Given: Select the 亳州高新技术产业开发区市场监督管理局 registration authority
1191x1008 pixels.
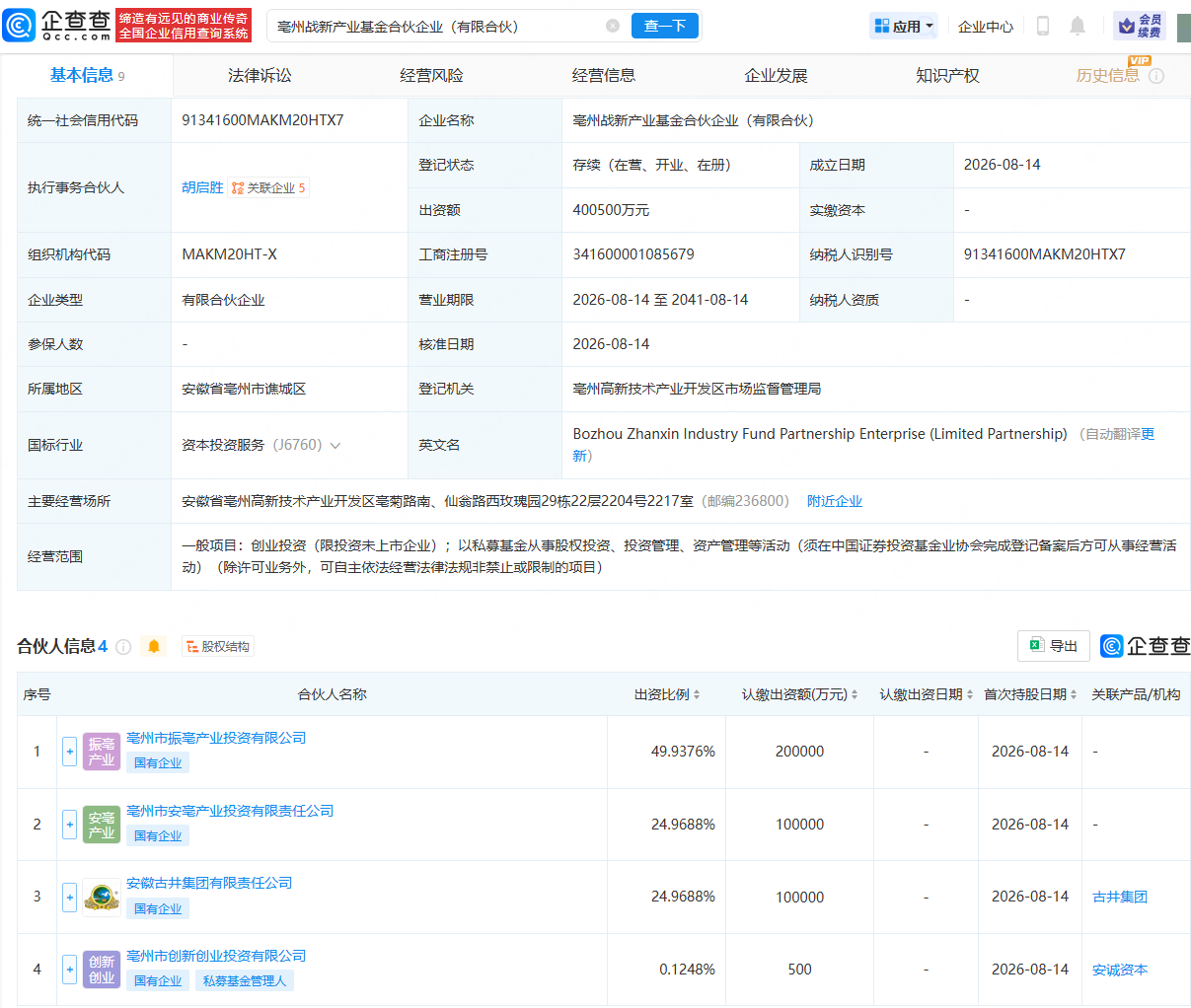Looking at the screenshot, I should 697,389.
